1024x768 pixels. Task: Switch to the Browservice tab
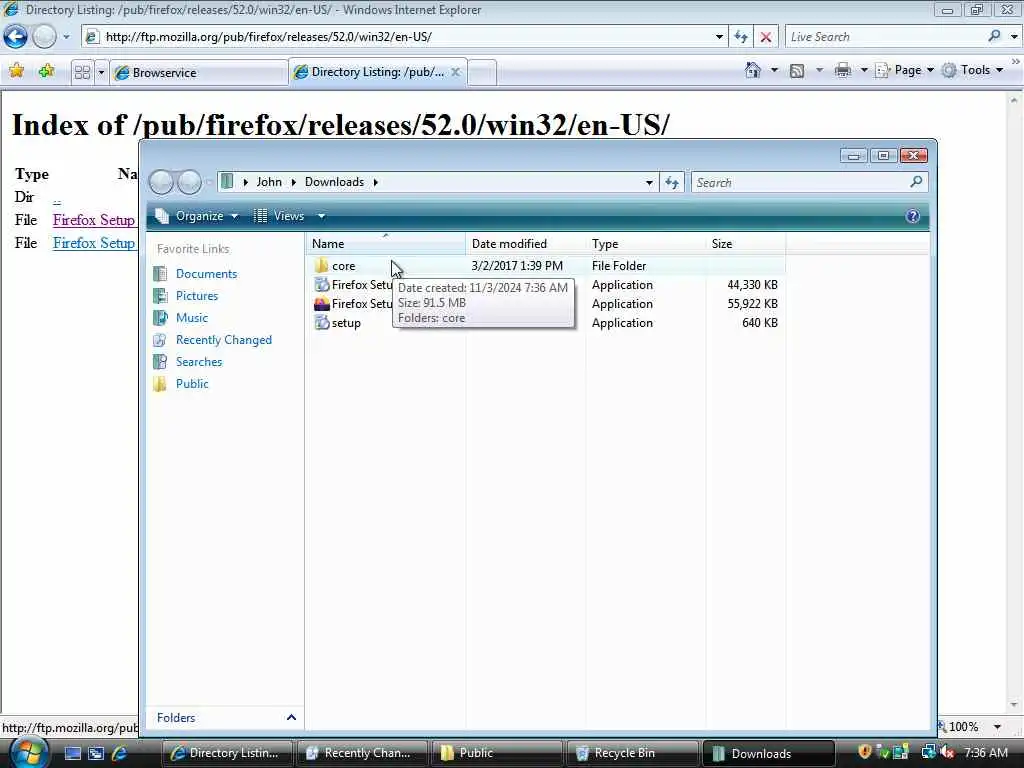point(199,72)
